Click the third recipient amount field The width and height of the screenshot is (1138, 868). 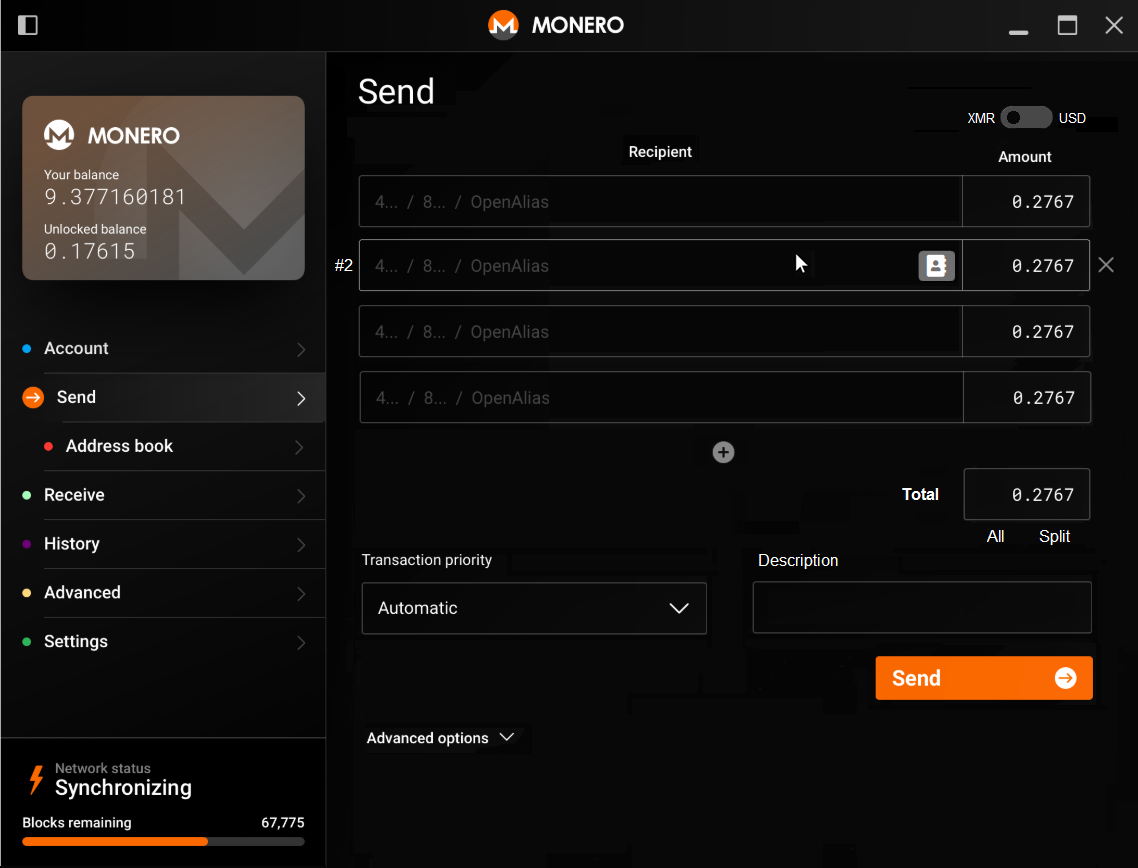tap(1026, 331)
